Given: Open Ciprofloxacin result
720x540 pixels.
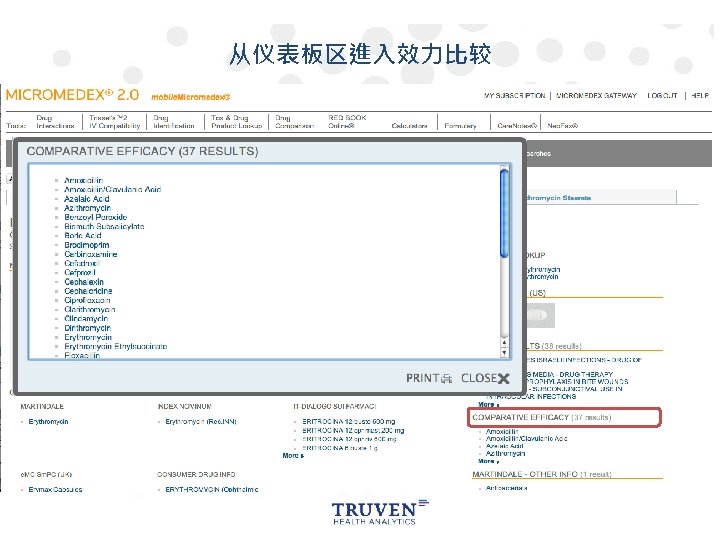Looking at the screenshot, I should click(x=87, y=300).
